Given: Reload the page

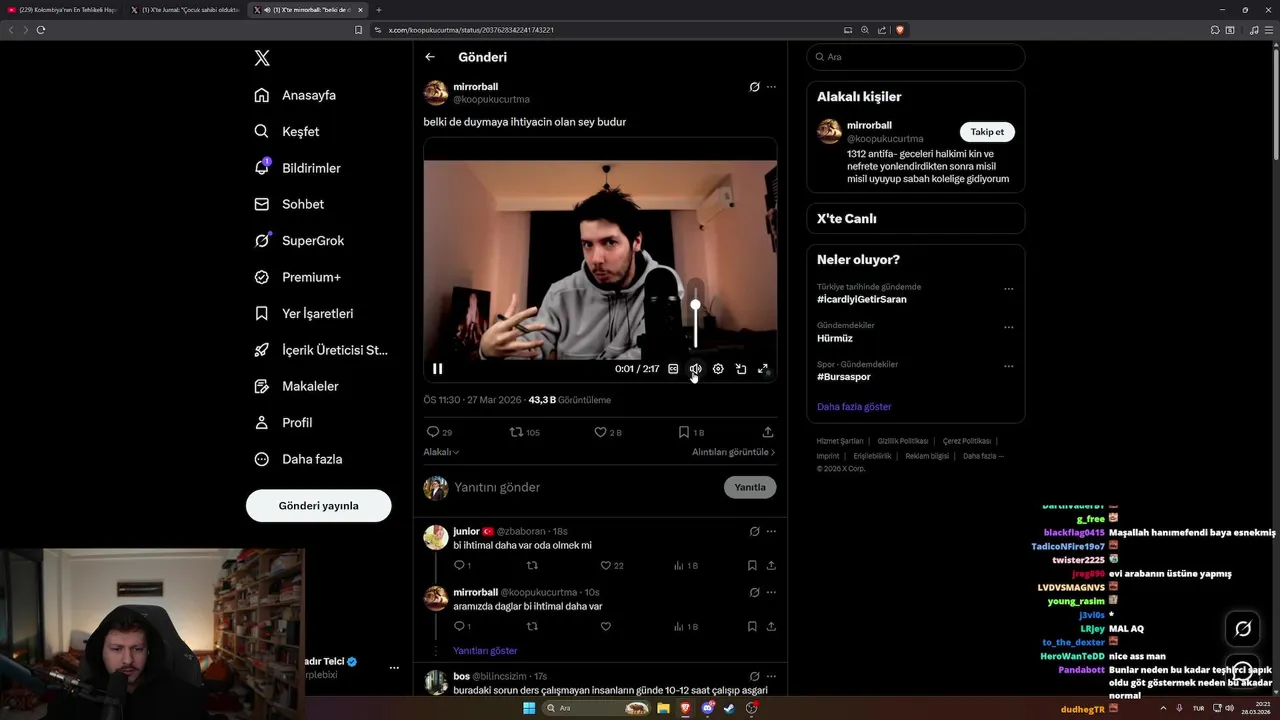Looking at the screenshot, I should tap(41, 30).
